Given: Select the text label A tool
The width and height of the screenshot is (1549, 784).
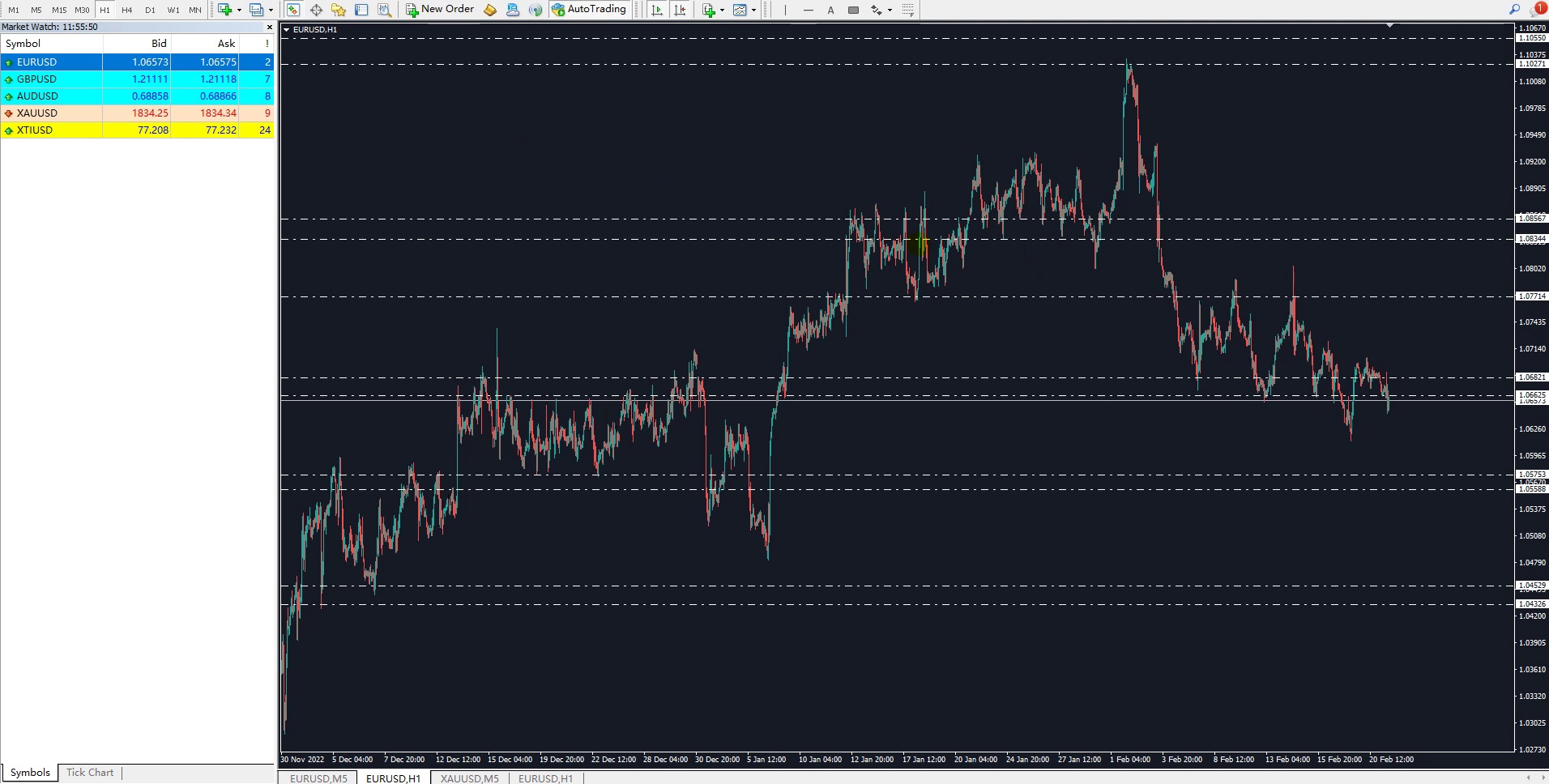Looking at the screenshot, I should [x=830, y=10].
